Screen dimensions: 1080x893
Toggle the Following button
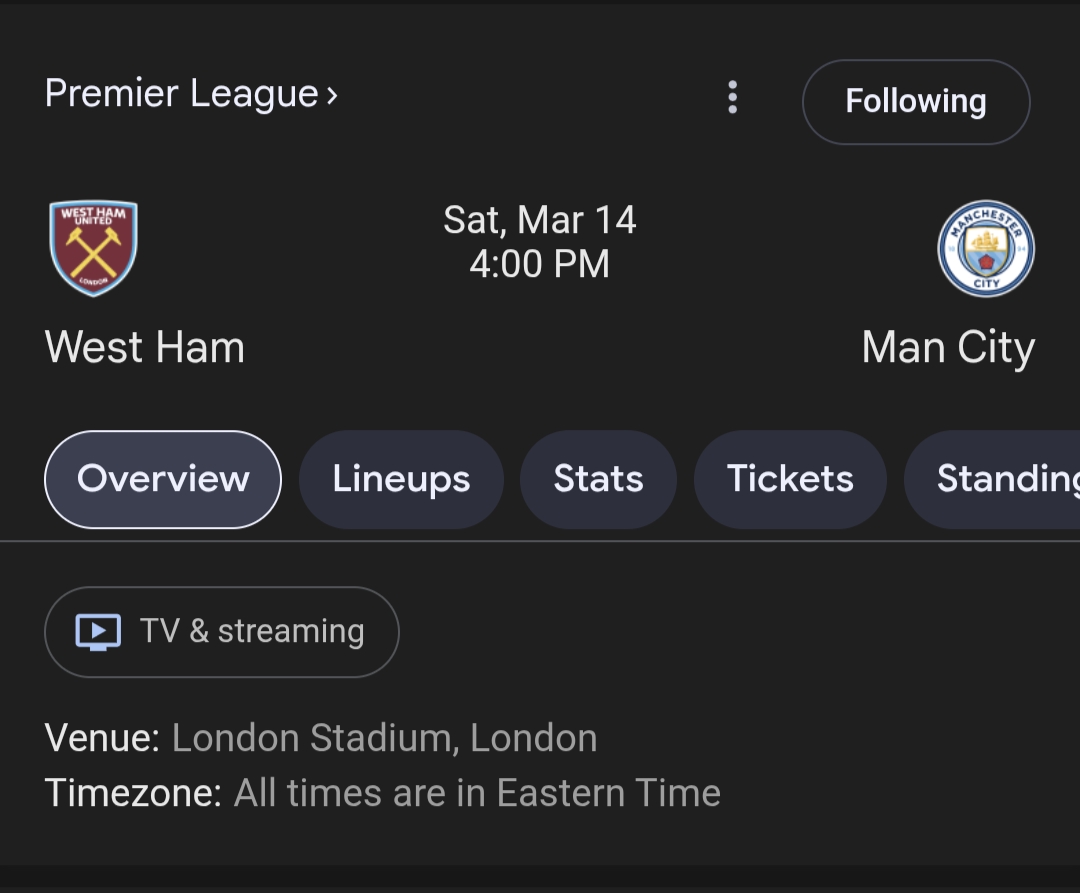(x=915, y=102)
